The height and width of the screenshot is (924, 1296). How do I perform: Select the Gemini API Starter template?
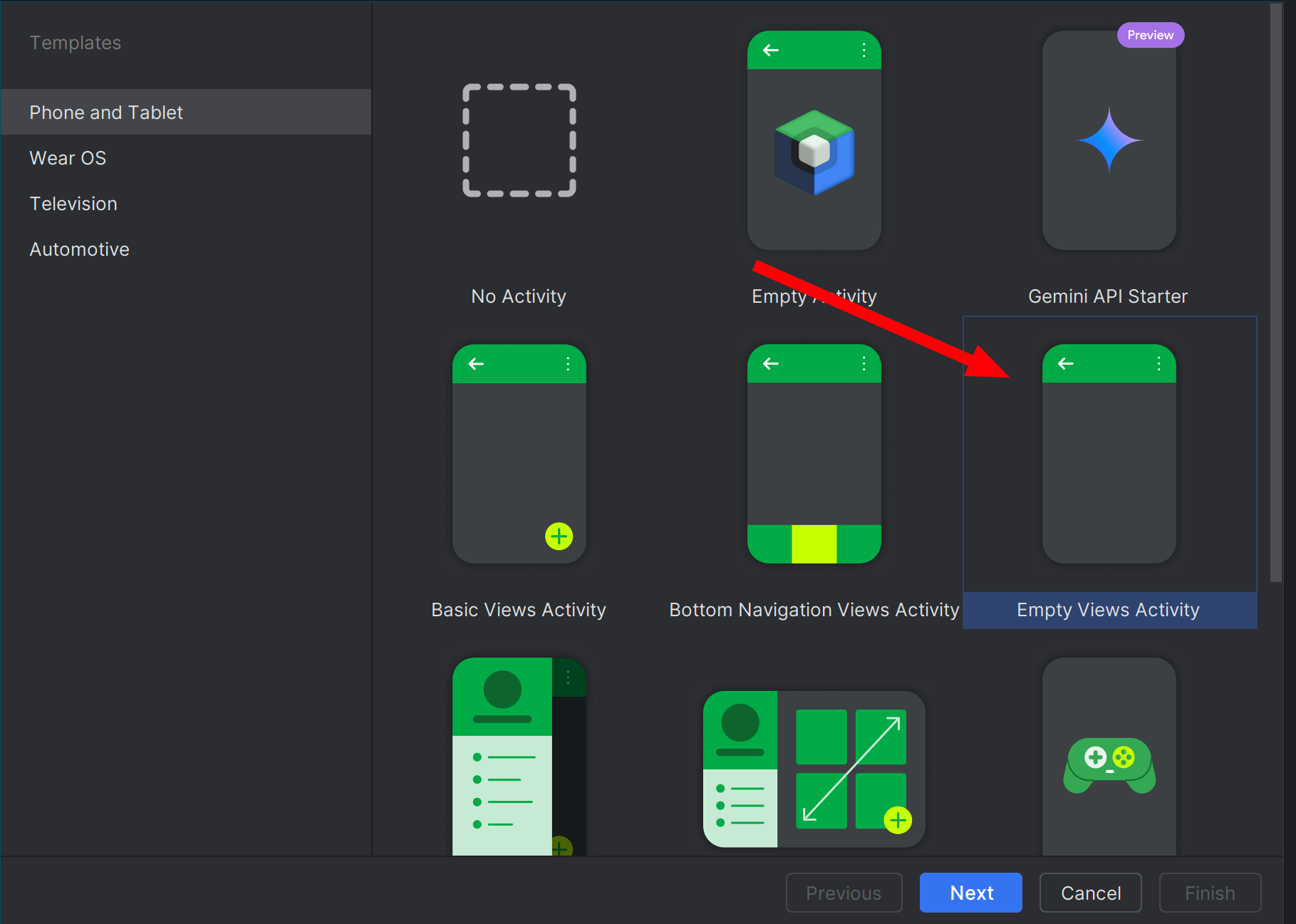[1109, 140]
